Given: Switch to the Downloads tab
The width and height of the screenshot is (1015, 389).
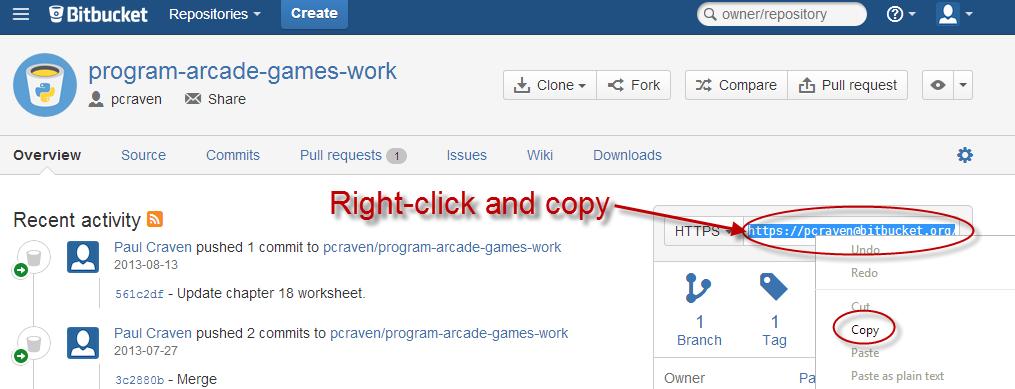Looking at the screenshot, I should coord(627,155).
